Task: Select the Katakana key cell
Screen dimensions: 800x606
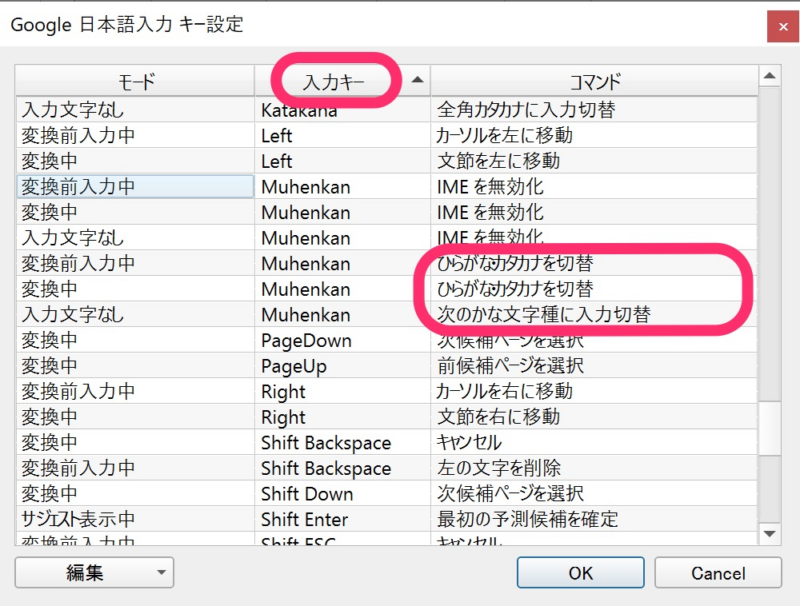Action: pos(342,110)
